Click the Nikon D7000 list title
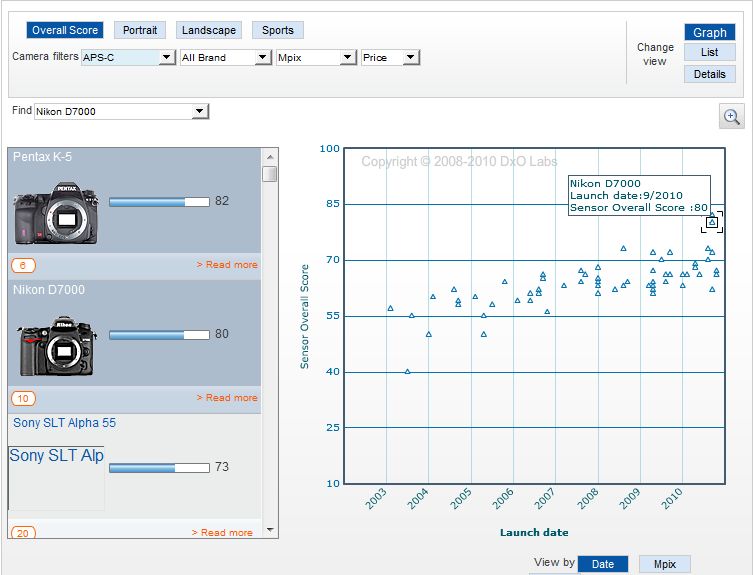753x575 pixels. 49,290
